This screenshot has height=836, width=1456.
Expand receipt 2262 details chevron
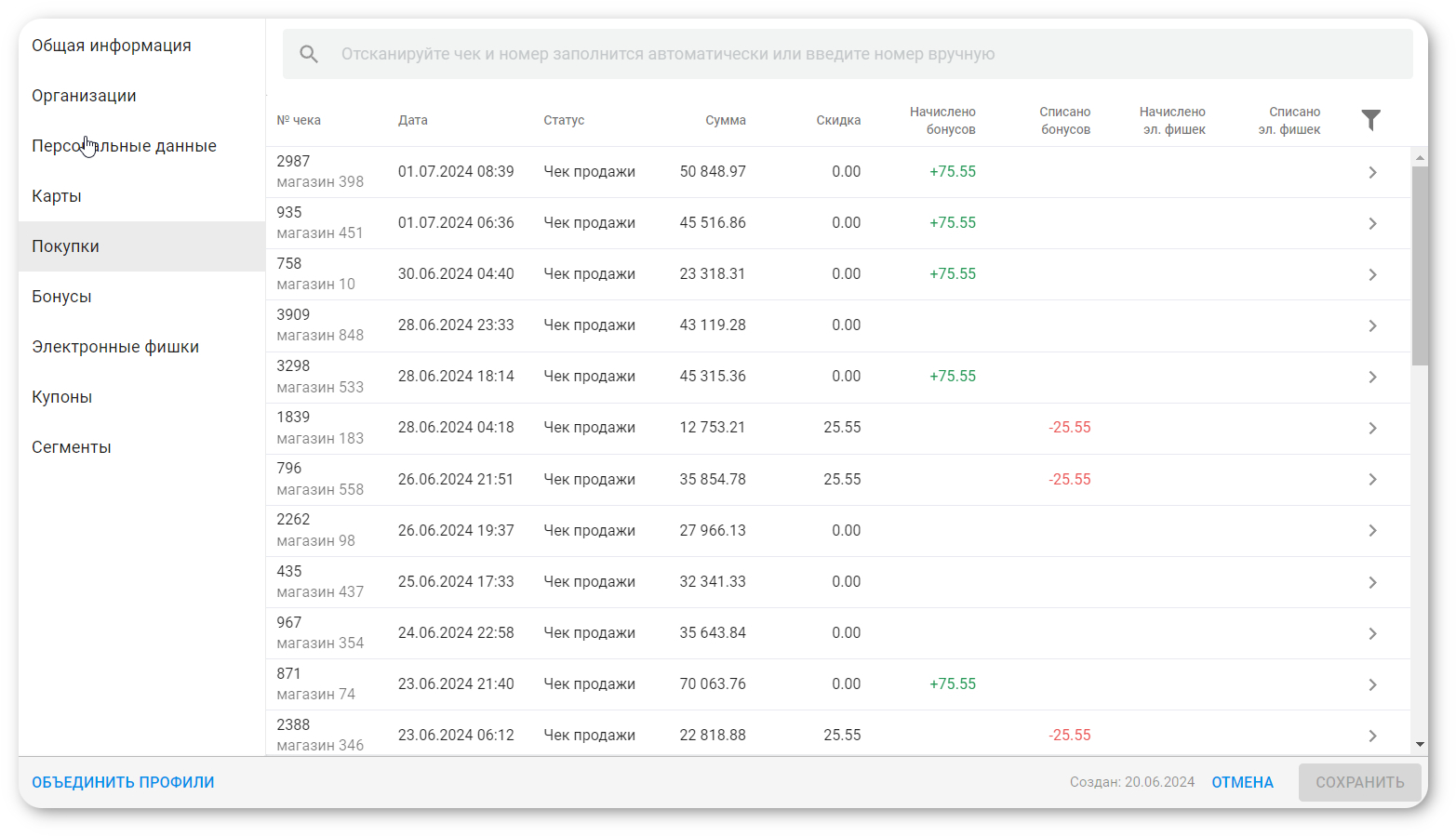1372,530
